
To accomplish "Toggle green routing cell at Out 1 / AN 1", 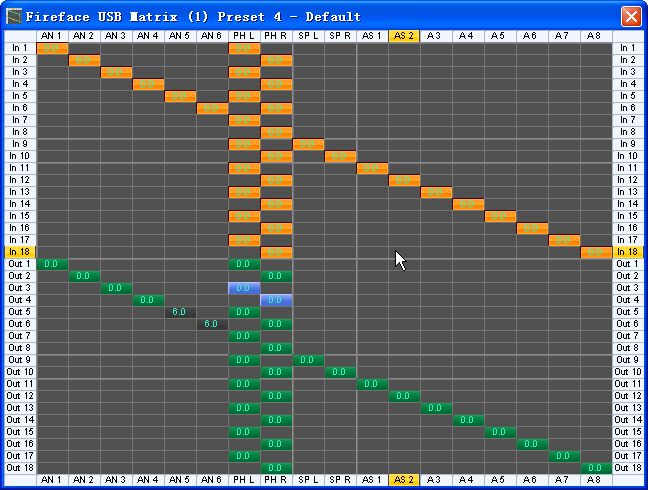I will 52,264.
